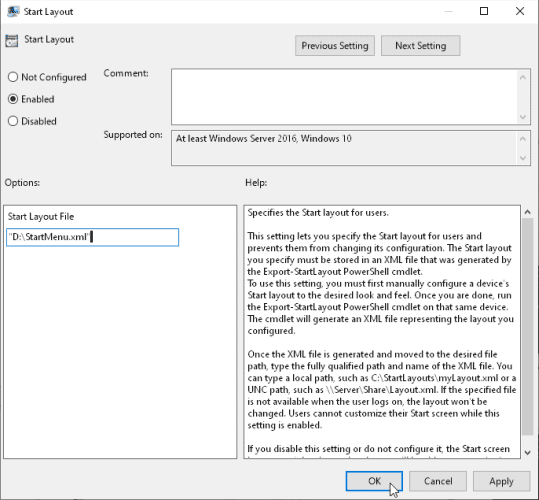Close the Start Layout window
The height and width of the screenshot is (500, 539).
(x=520, y=11)
